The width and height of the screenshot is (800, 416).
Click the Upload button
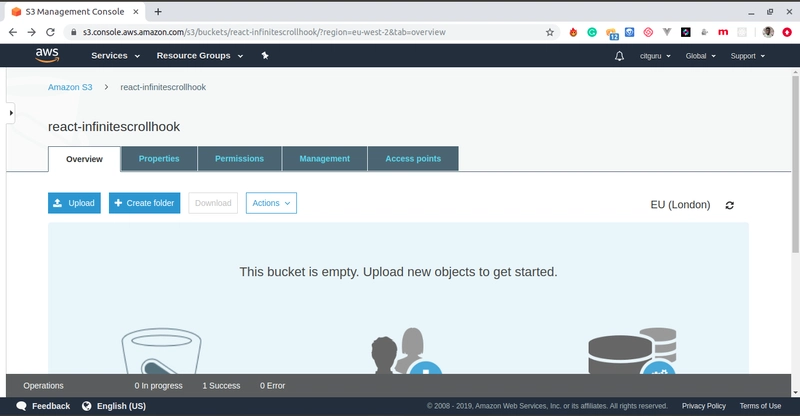[74, 203]
